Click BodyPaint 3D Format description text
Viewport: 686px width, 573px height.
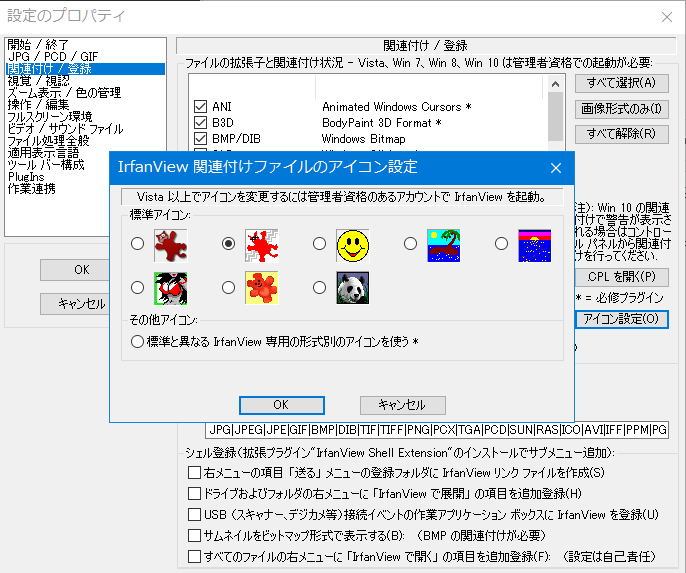click(382, 123)
